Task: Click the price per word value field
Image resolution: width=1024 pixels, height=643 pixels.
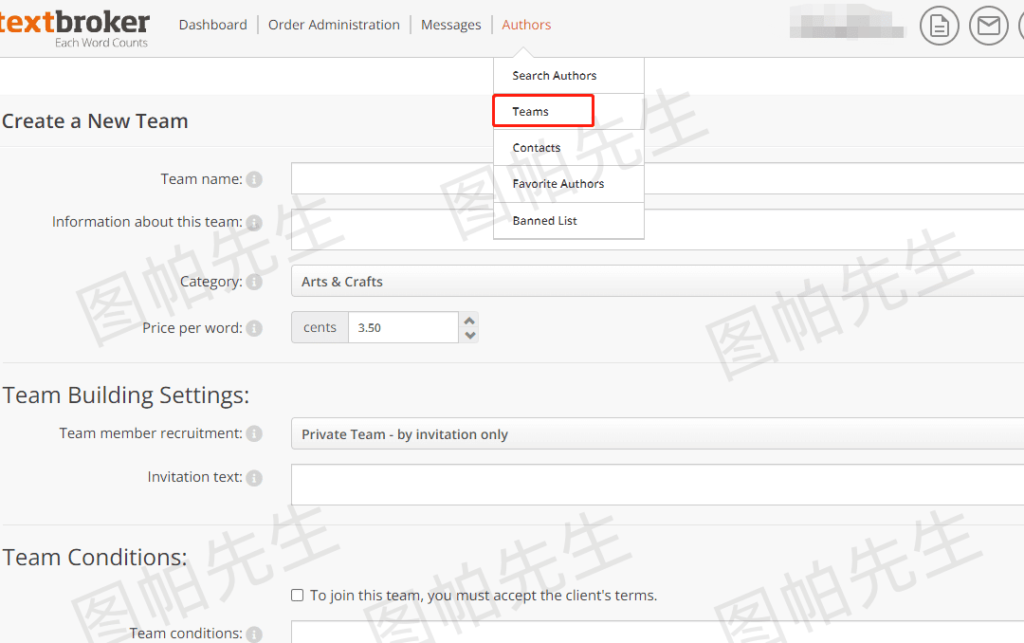Action: tap(403, 327)
